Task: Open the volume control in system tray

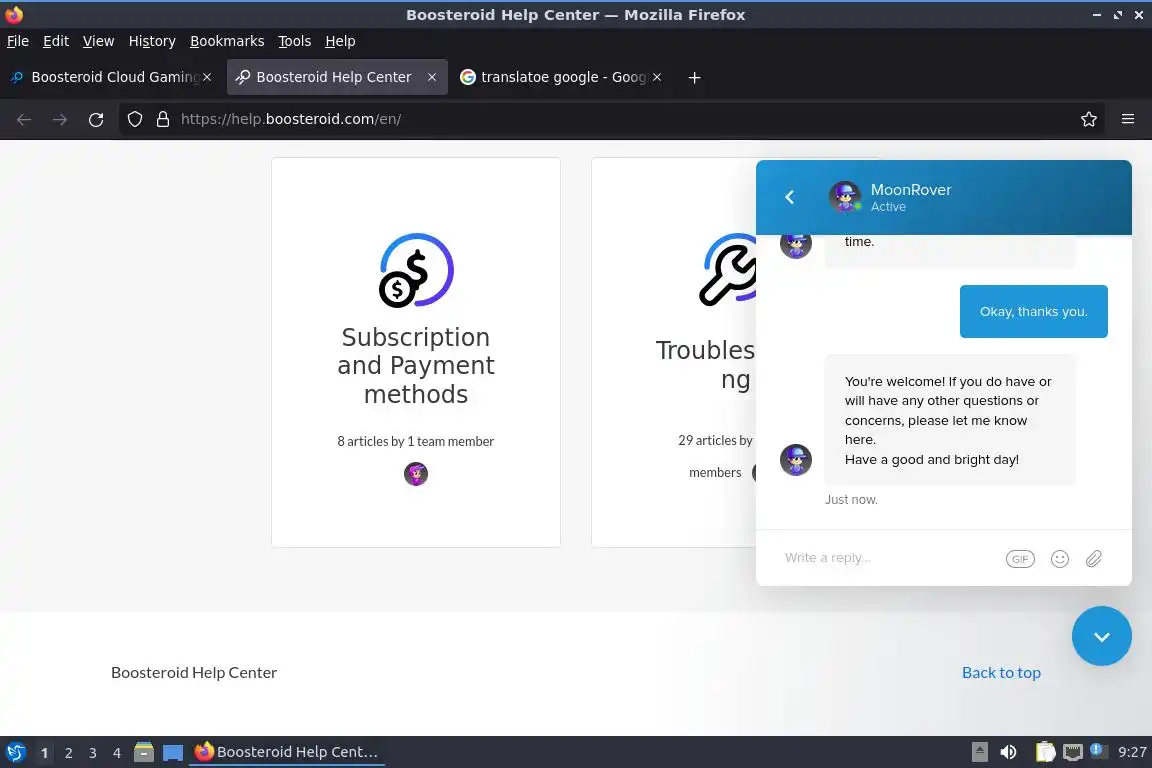Action: (x=1009, y=752)
